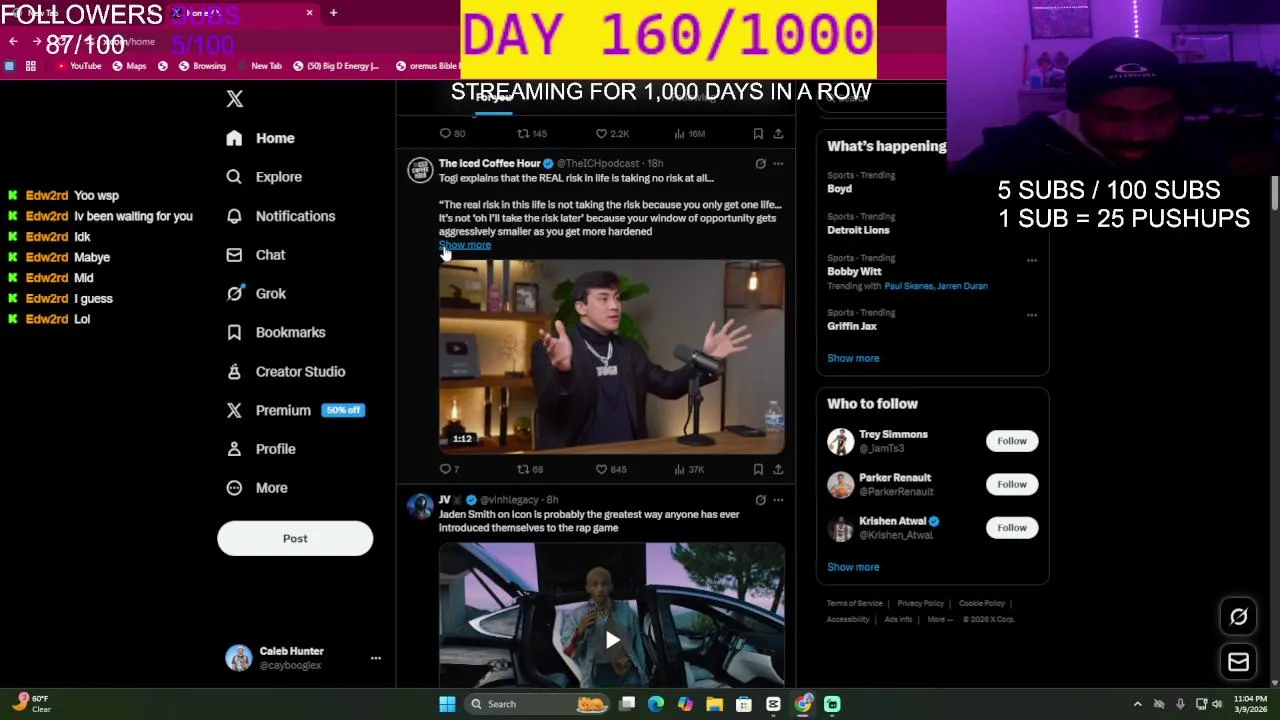1280x720 pixels.
Task: Open Chat in the sidebar
Action: 256,255
